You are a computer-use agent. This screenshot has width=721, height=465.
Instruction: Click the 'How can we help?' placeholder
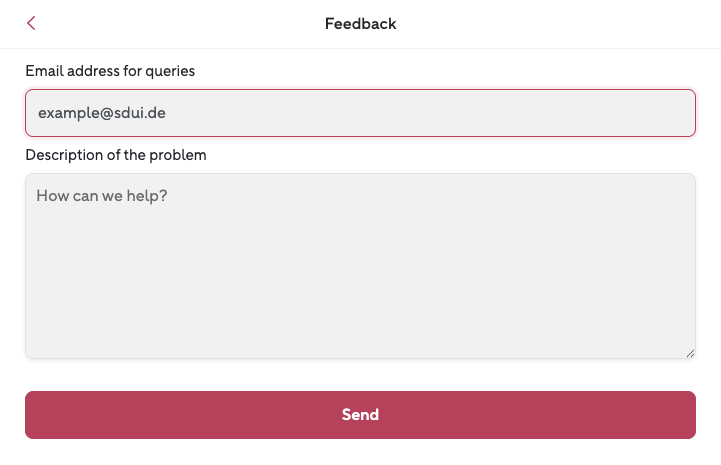pos(102,196)
